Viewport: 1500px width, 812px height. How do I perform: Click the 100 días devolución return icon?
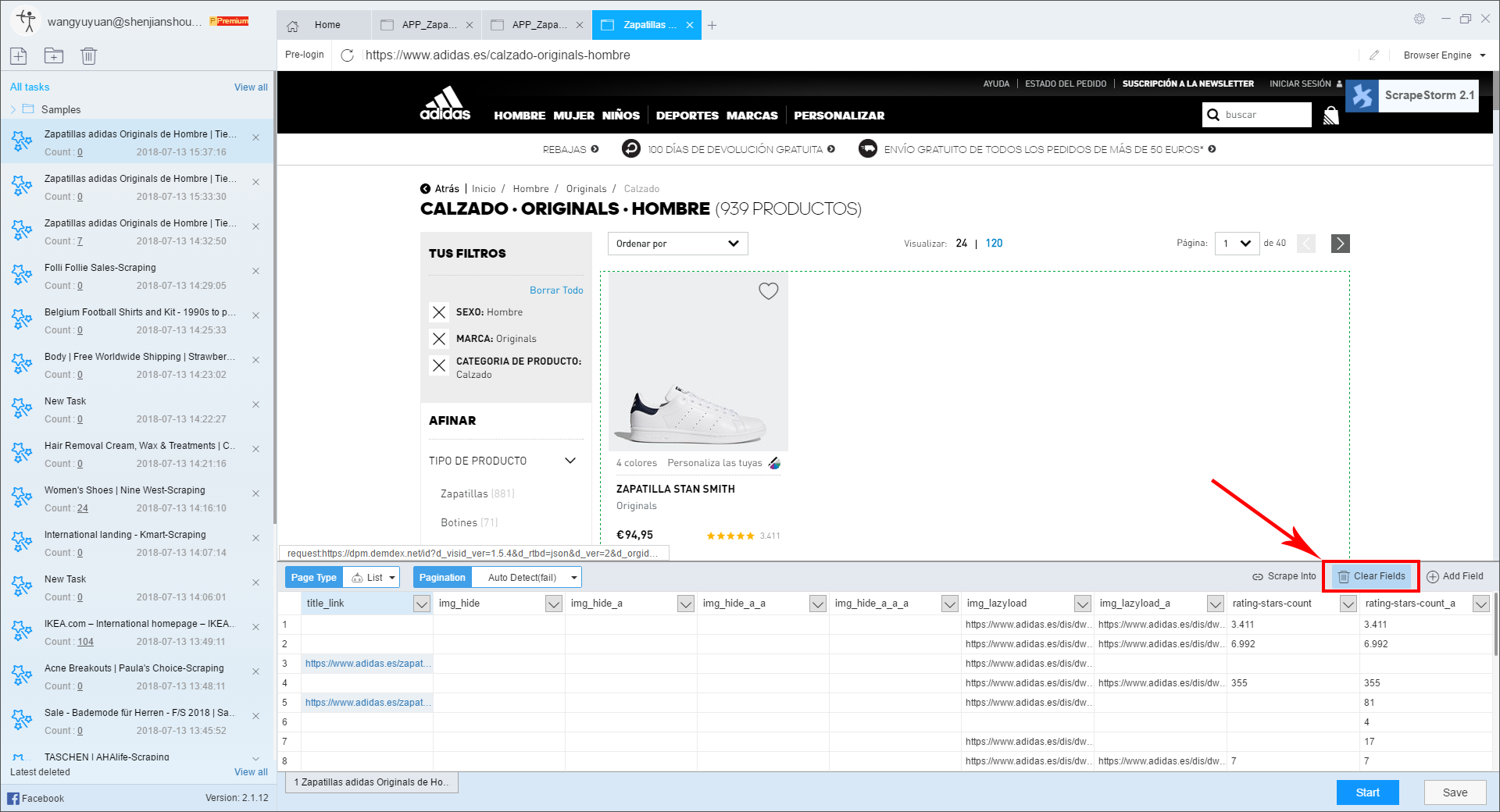click(x=631, y=148)
